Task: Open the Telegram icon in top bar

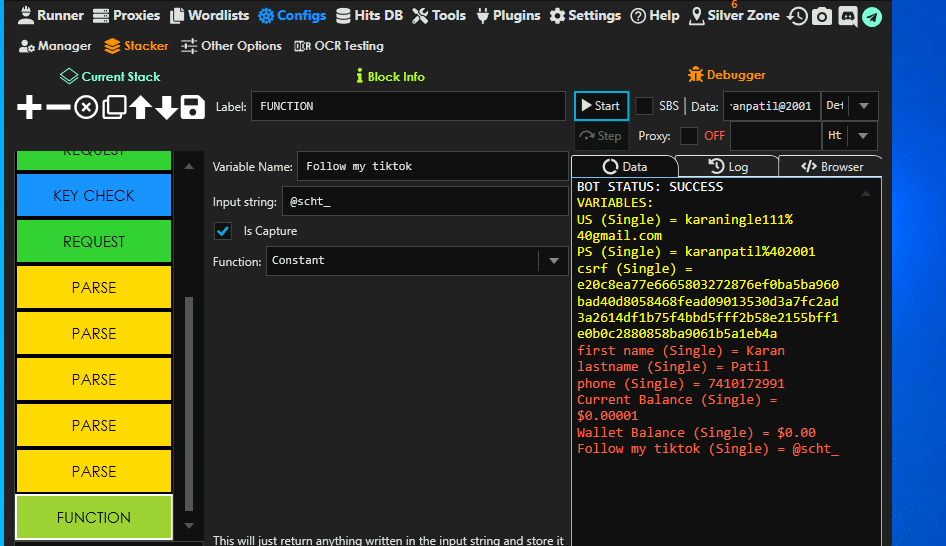Action: point(872,16)
